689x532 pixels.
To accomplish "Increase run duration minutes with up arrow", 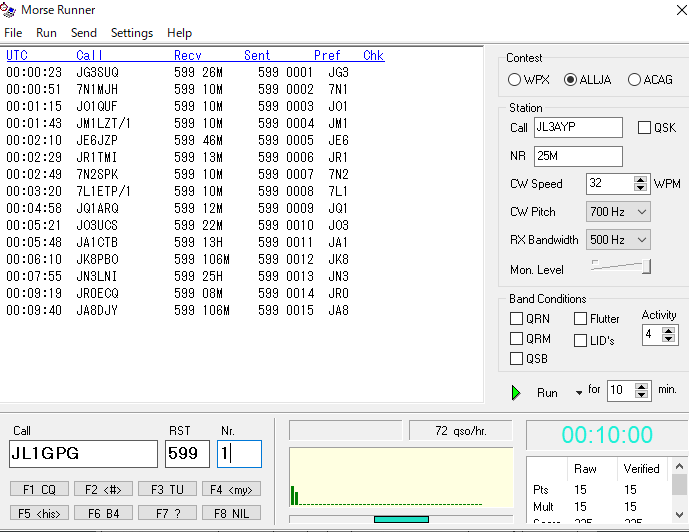I will (641, 386).
